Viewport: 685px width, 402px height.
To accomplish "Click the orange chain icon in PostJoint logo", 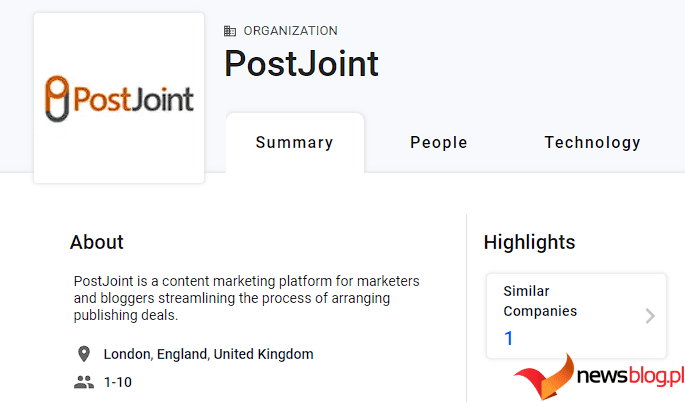I will pos(59,98).
